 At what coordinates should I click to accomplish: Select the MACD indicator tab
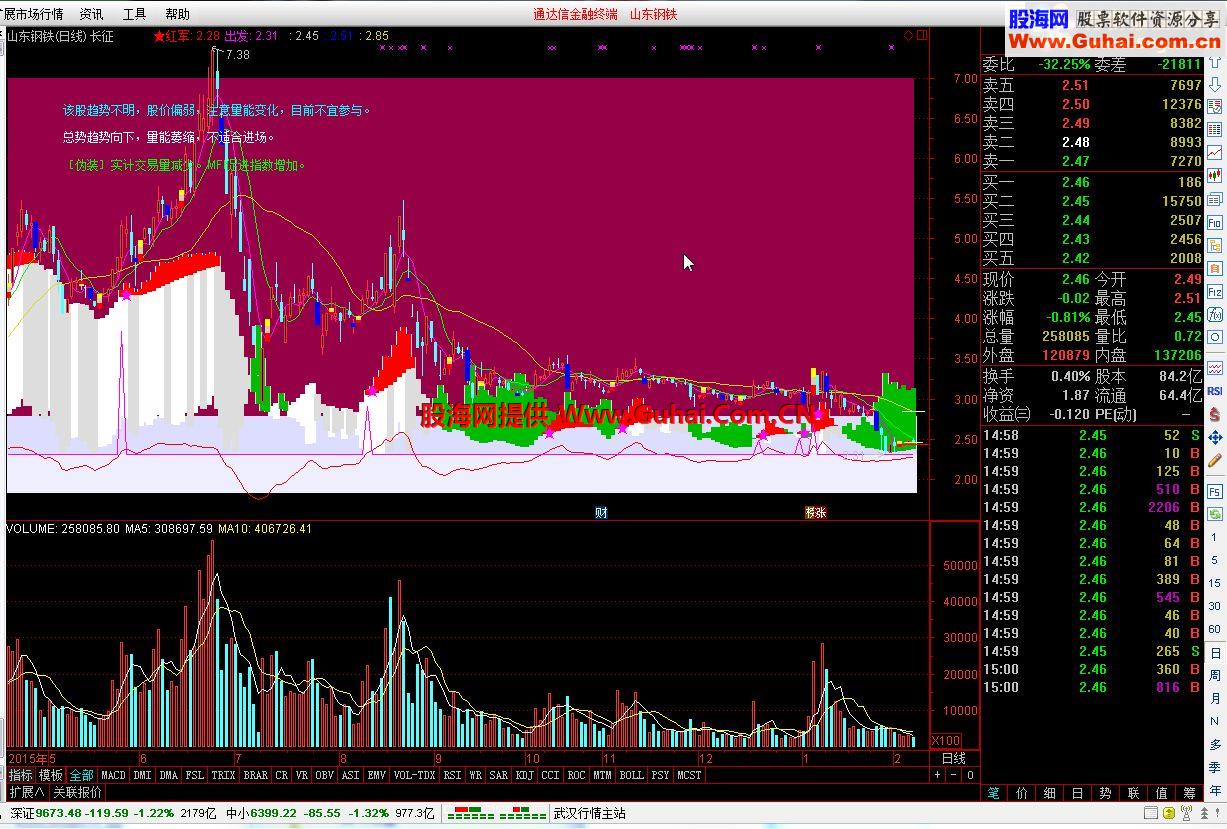[114, 775]
